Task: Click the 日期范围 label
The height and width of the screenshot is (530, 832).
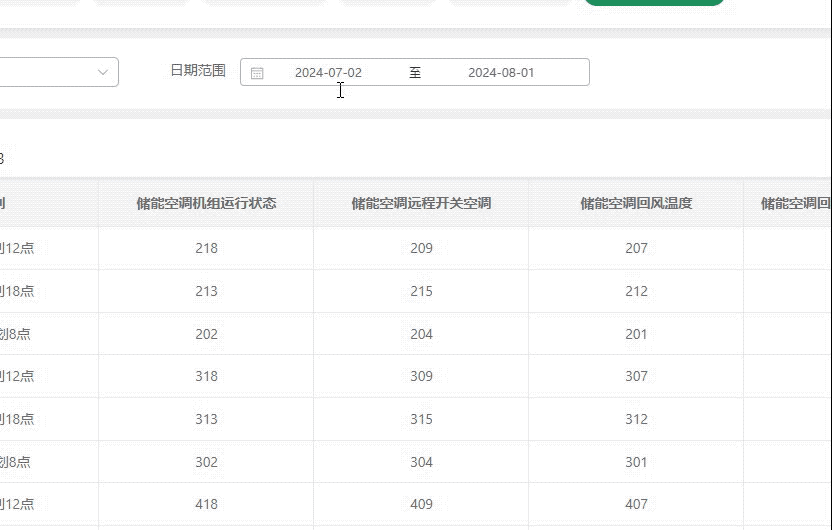Action: tap(198, 71)
